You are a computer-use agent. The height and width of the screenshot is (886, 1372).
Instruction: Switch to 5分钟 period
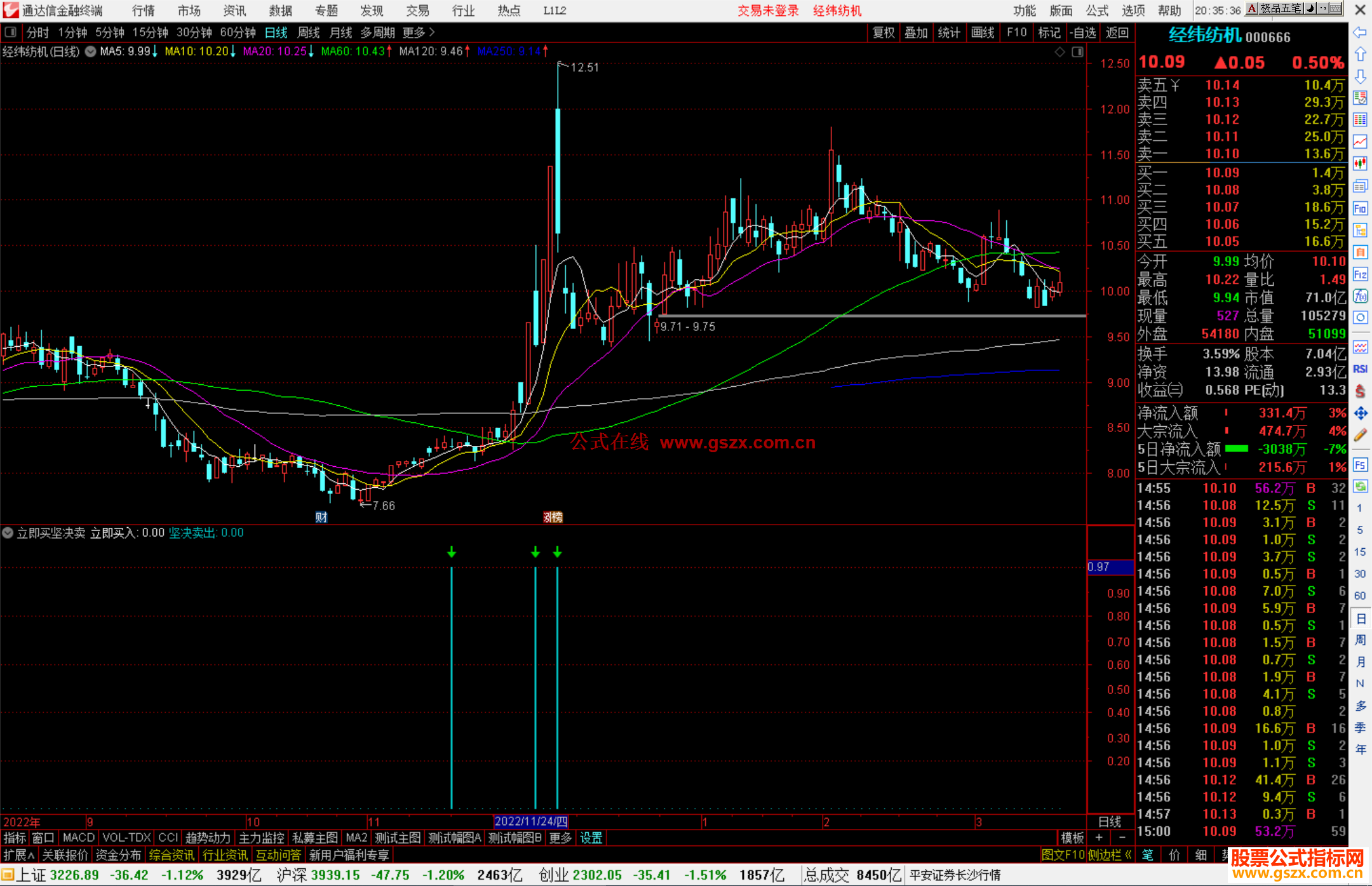(110, 32)
